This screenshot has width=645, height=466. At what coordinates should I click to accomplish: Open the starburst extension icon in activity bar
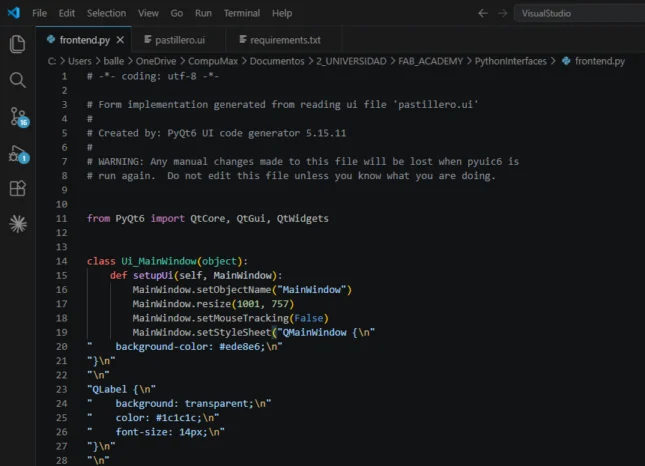(18, 224)
